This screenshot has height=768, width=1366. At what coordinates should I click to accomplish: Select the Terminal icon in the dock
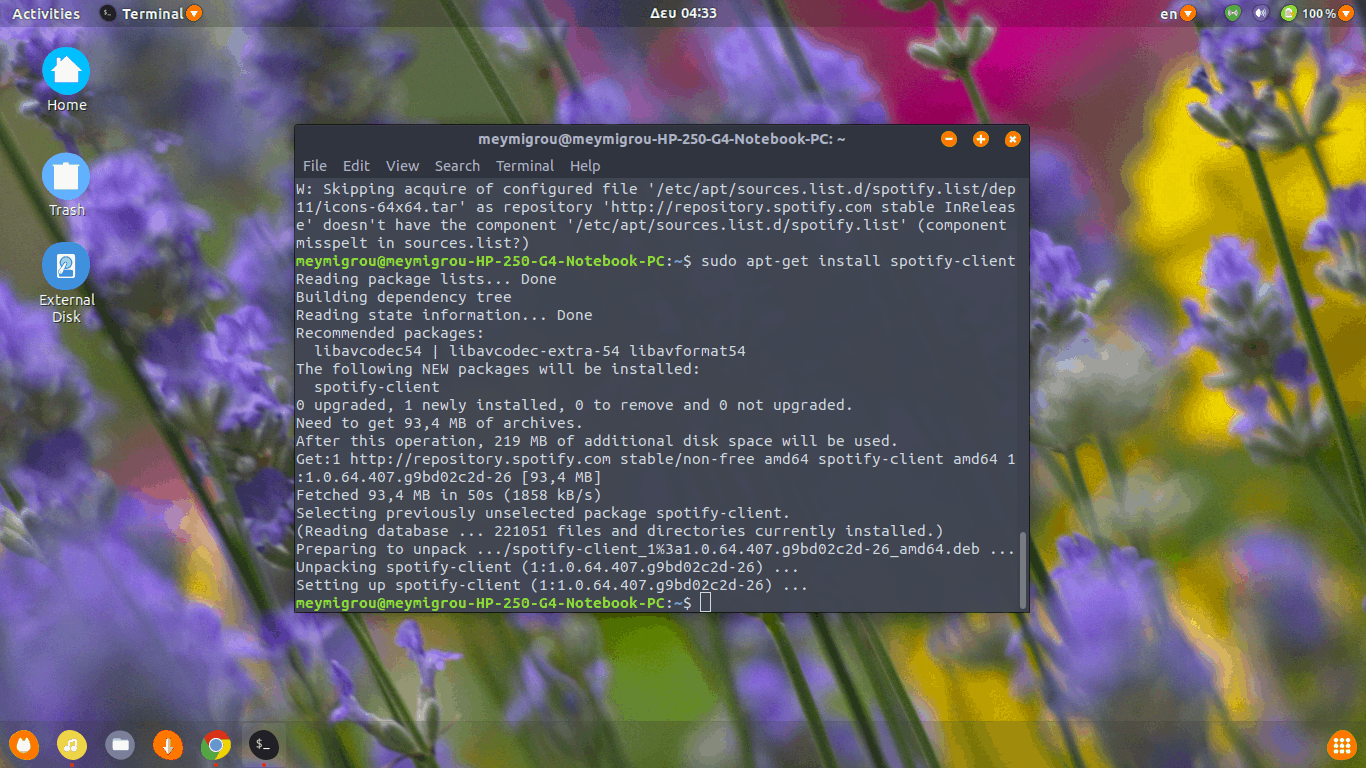(264, 744)
